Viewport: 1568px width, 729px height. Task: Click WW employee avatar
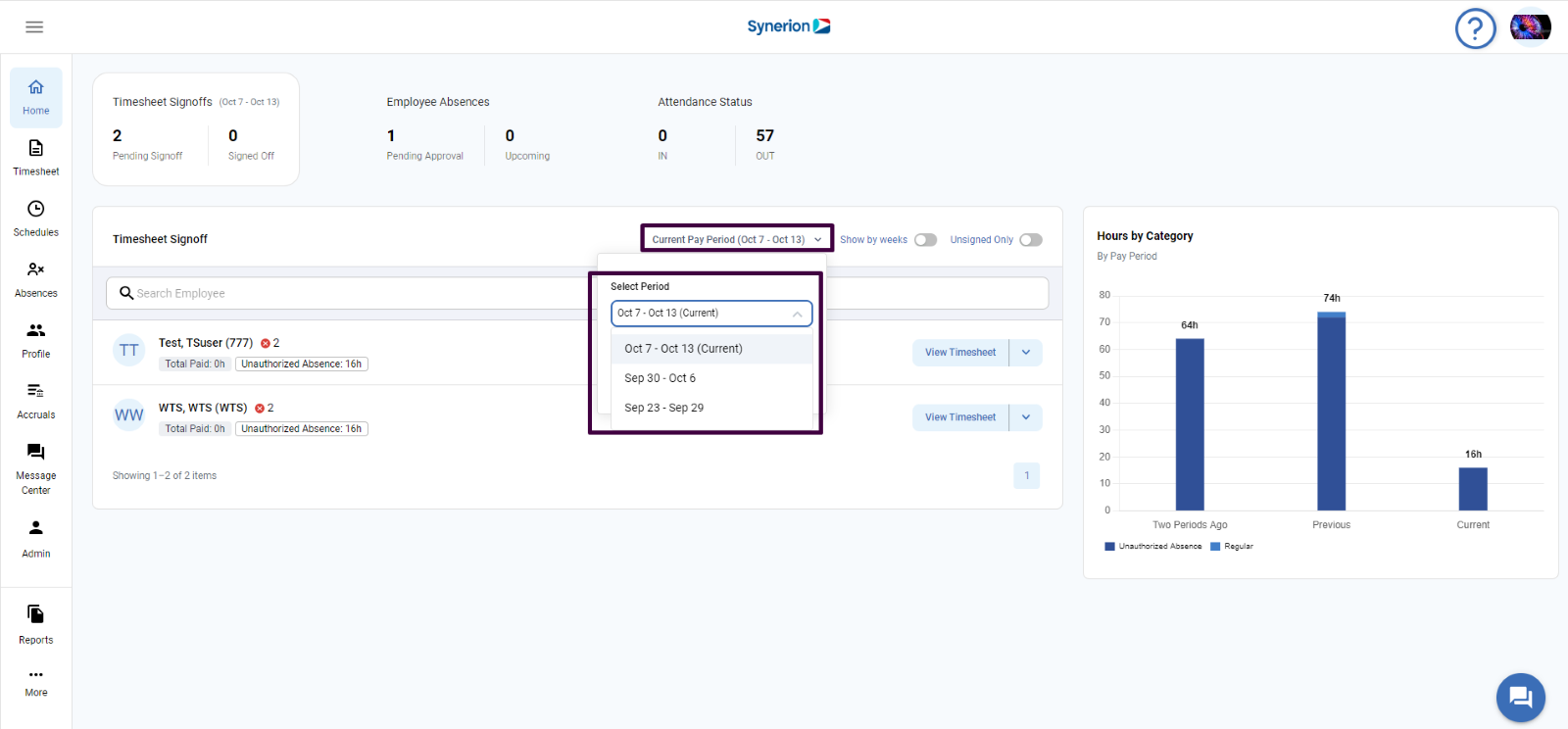tap(129, 415)
